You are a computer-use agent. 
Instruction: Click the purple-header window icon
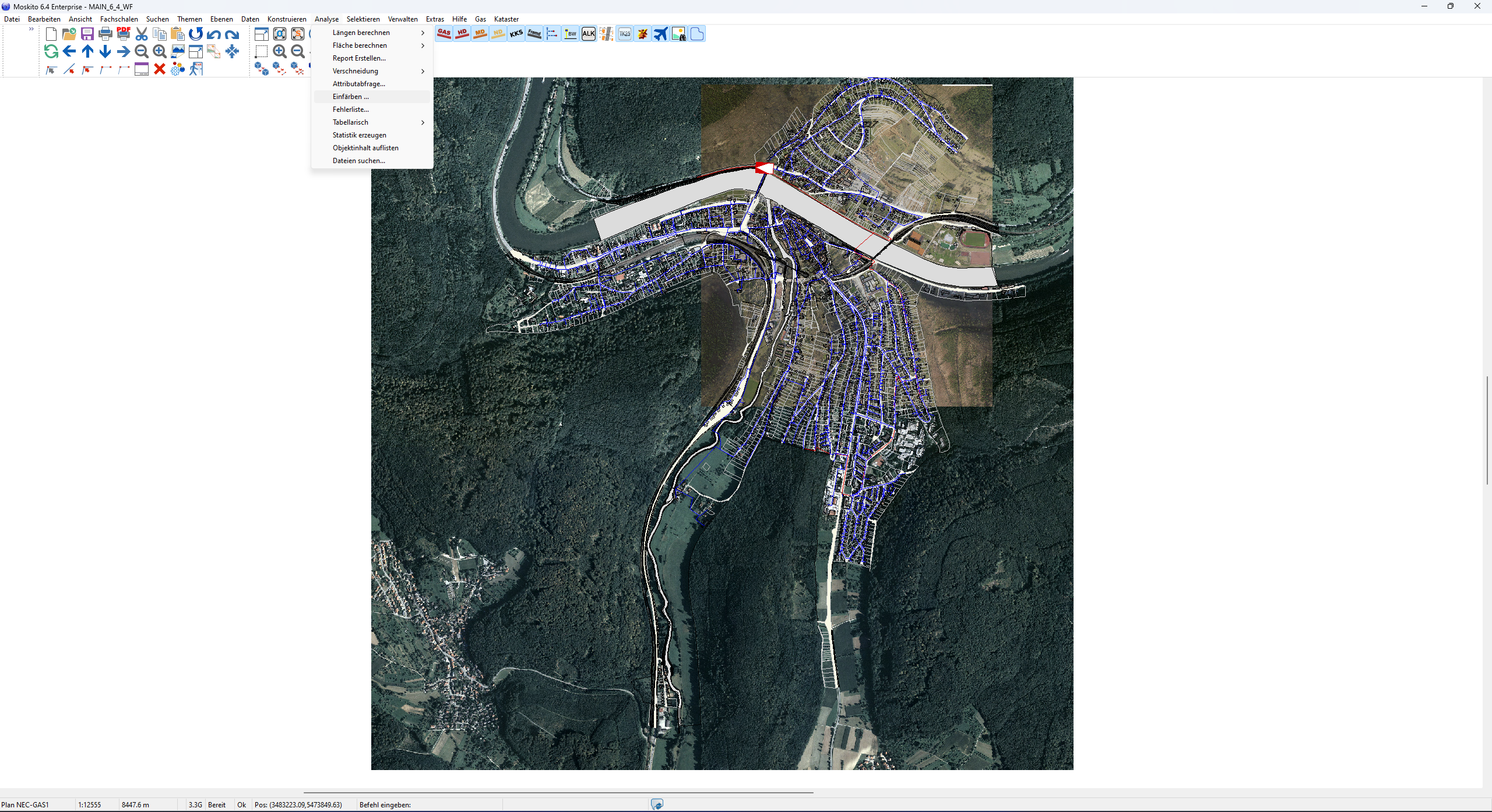click(142, 69)
